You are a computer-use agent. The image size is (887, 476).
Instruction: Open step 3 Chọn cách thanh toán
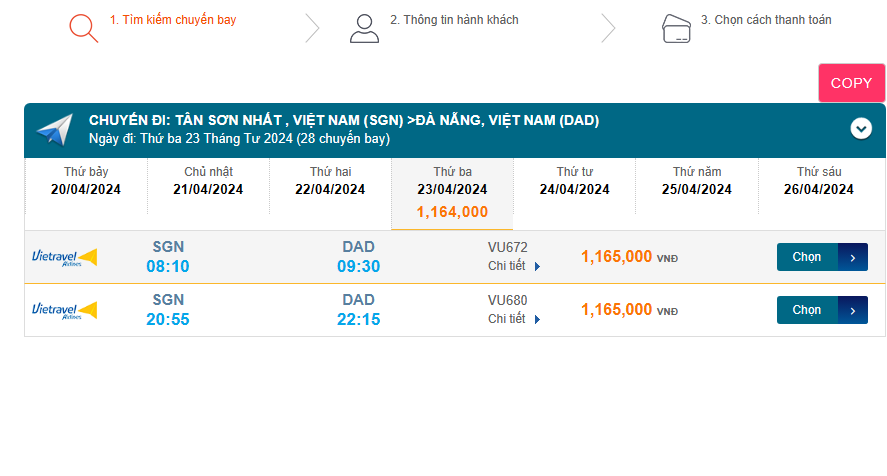coord(765,20)
